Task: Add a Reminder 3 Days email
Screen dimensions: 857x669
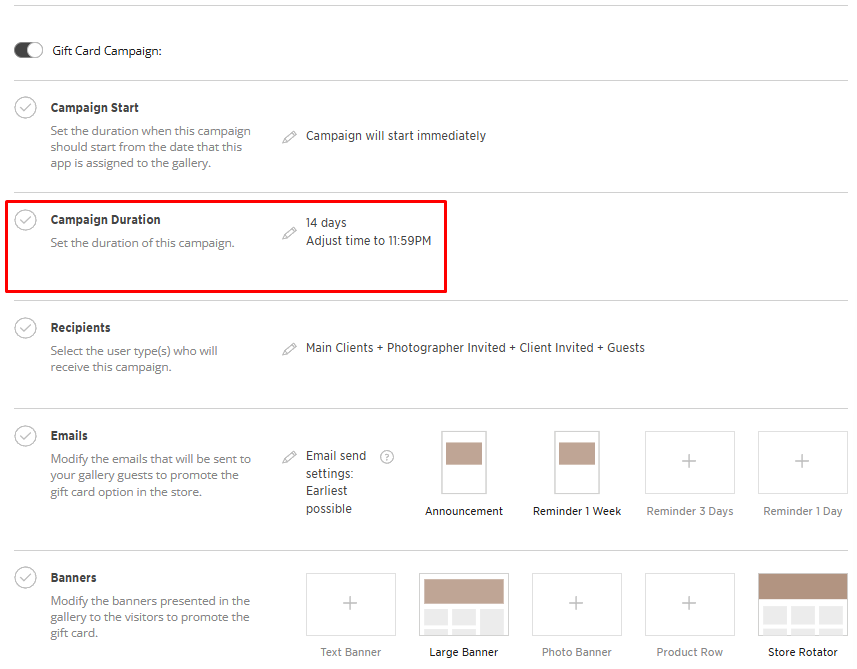Action: 689,462
